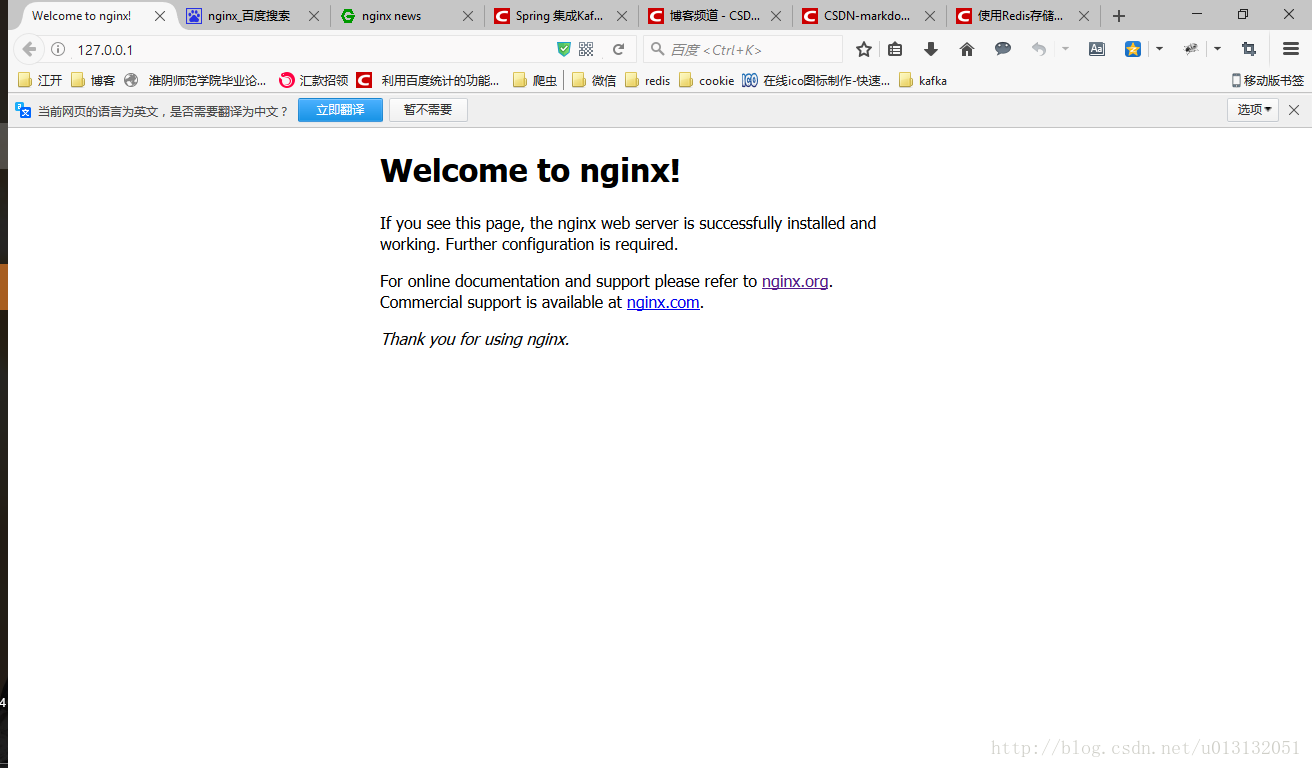The width and height of the screenshot is (1312, 768).
Task: Open the QR code icon in address bar
Action: pos(586,49)
